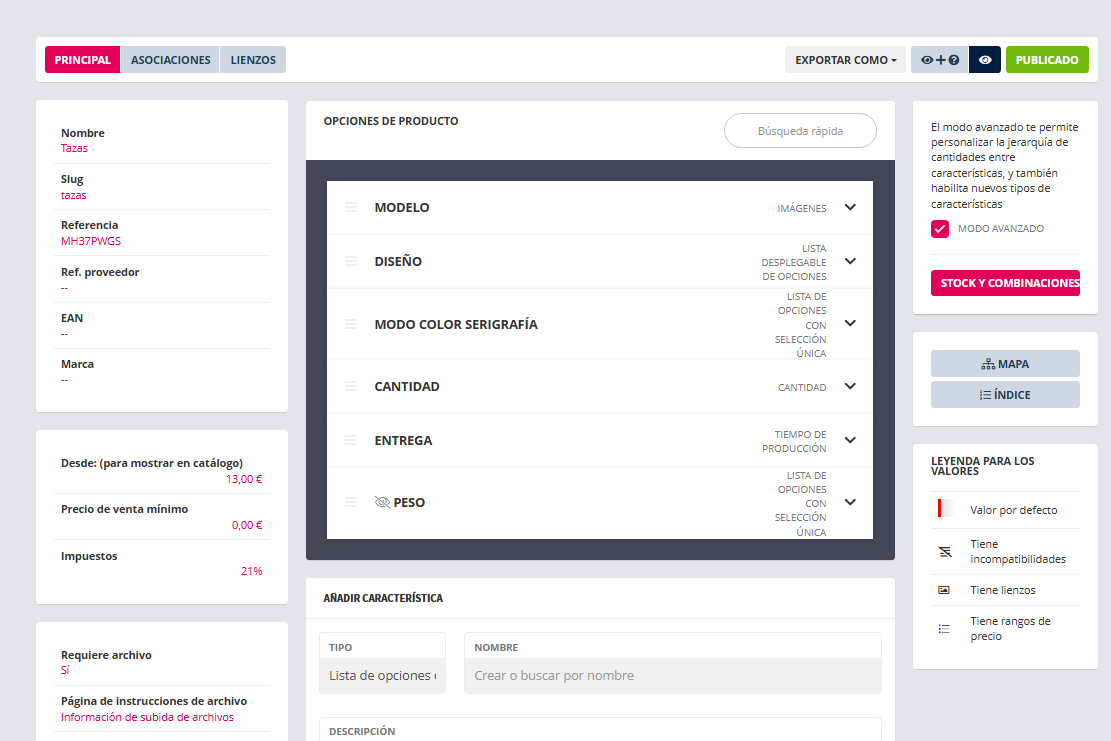Expand the MODELO option chevron
This screenshot has width=1111, height=741.
click(850, 207)
